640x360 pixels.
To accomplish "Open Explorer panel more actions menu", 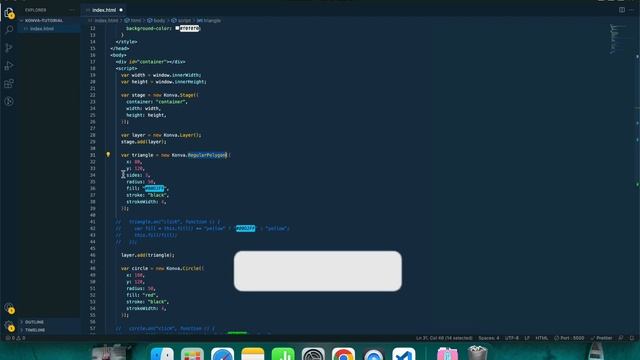I will pyautogui.click(x=72, y=10).
